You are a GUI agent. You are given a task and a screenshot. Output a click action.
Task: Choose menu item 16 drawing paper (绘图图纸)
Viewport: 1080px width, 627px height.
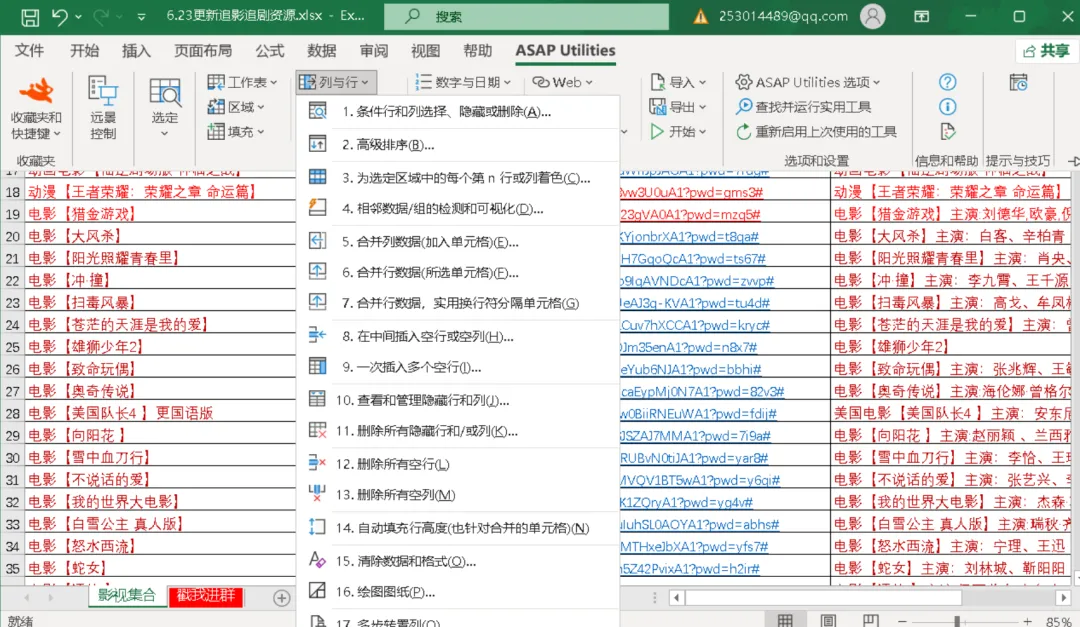click(458, 591)
